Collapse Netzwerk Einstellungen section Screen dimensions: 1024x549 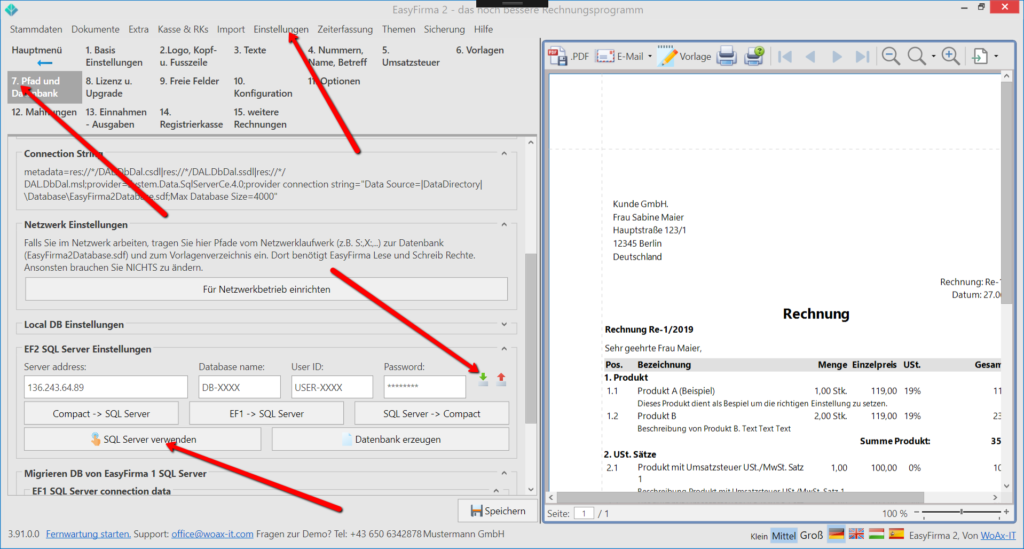[504, 225]
